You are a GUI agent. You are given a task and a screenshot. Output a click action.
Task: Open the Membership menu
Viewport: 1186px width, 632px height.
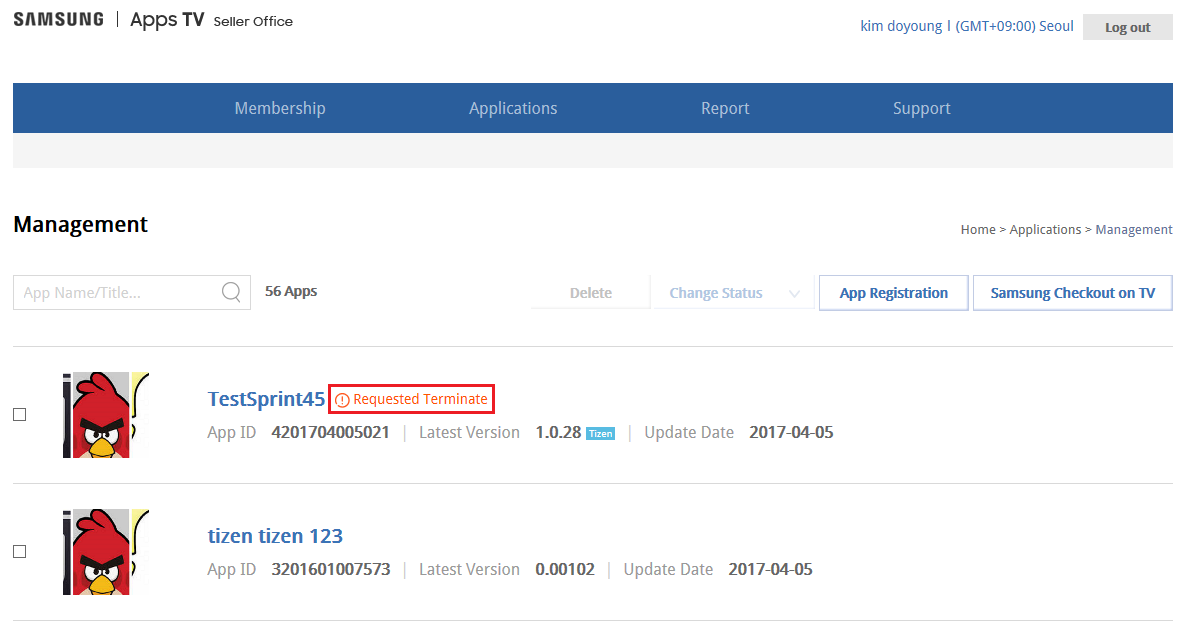[x=280, y=108]
